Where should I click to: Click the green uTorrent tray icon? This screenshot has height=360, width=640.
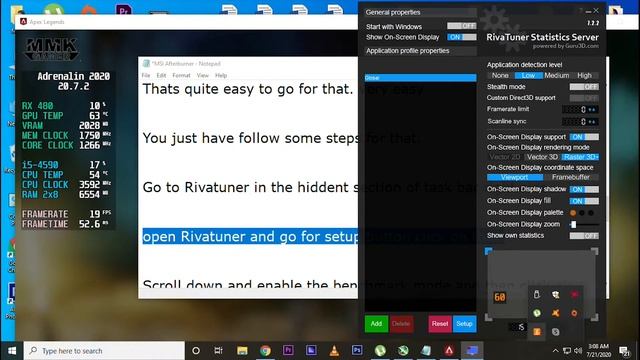click(x=537, y=313)
